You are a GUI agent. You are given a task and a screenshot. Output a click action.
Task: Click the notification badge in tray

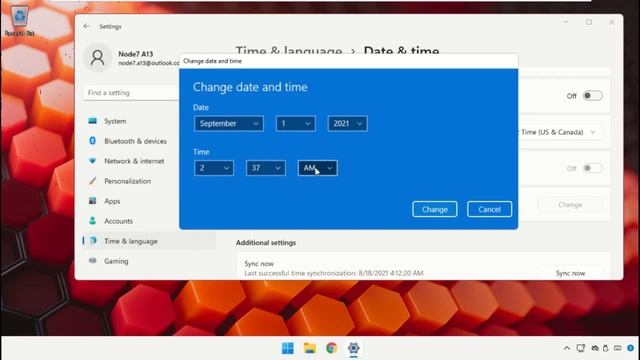pos(631,348)
